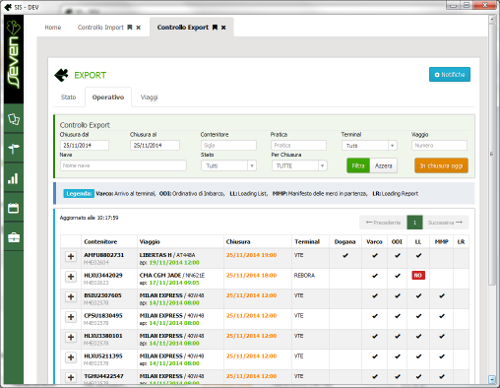Viewport: 500px width, 388px height.
Task: Click bookmark icon on Controllo Import tab
Action: click(130, 27)
